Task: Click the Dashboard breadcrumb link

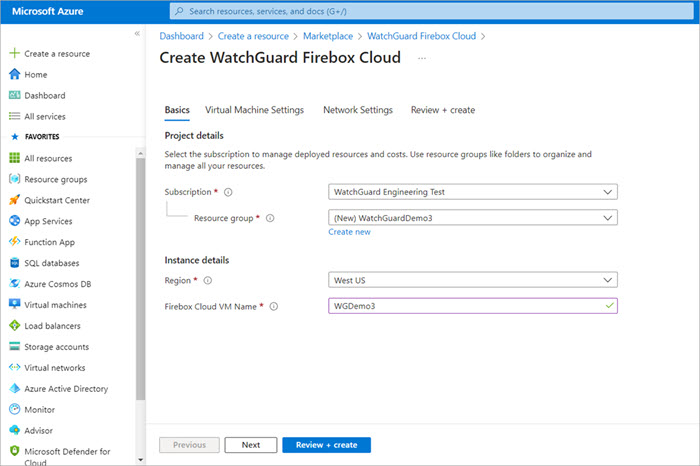Action: click(x=181, y=36)
